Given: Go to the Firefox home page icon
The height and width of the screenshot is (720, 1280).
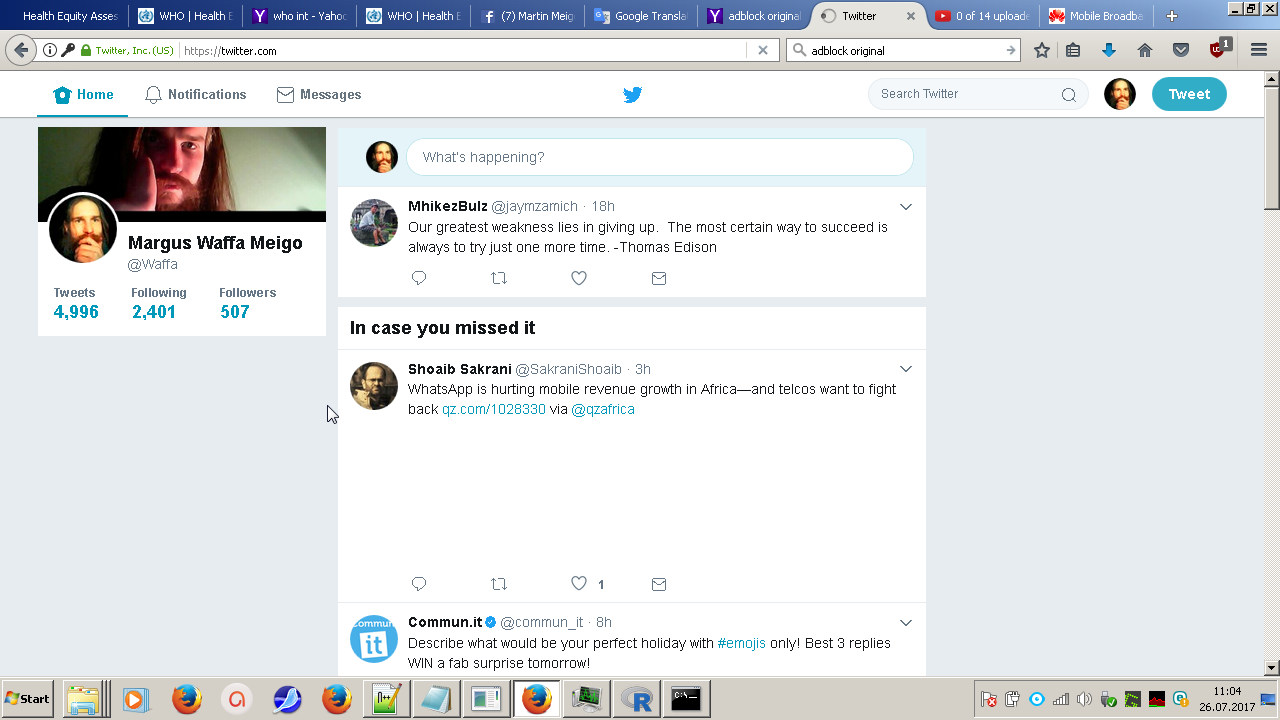Looking at the screenshot, I should pyautogui.click(x=1145, y=50).
